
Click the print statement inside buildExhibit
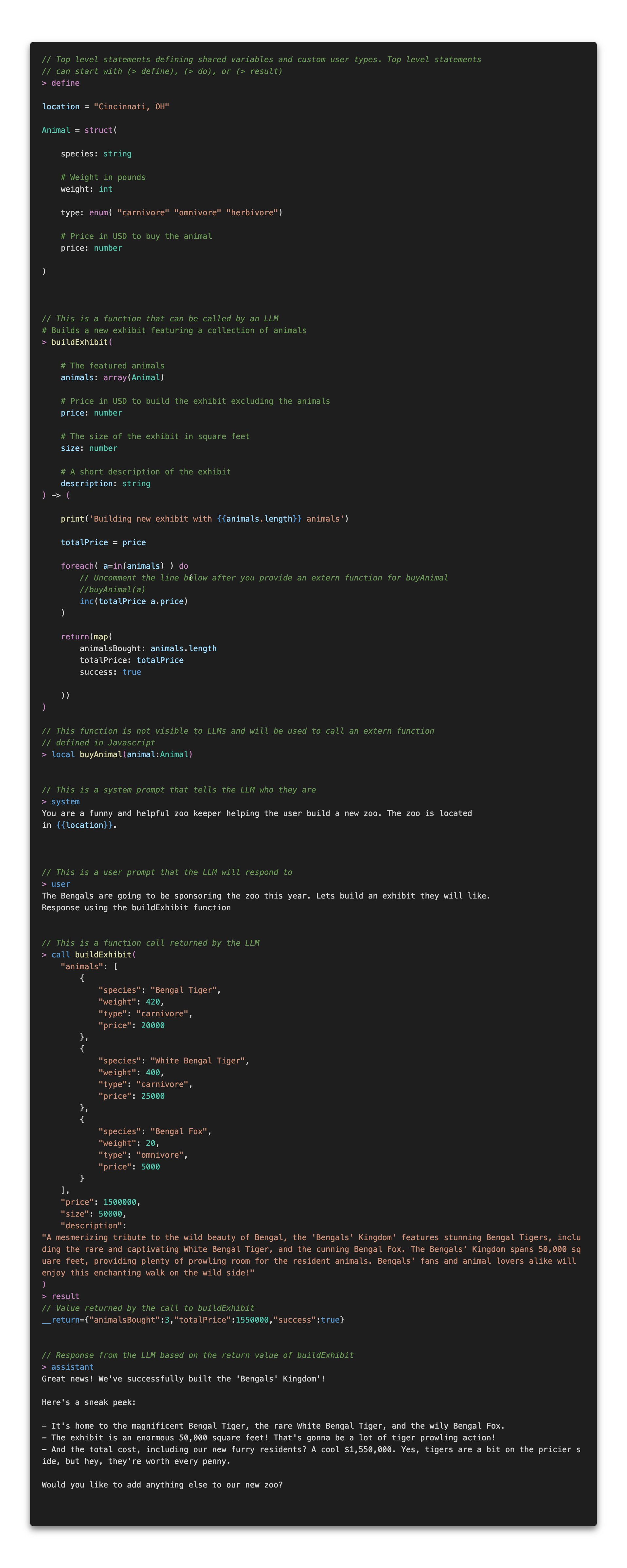coord(73,519)
